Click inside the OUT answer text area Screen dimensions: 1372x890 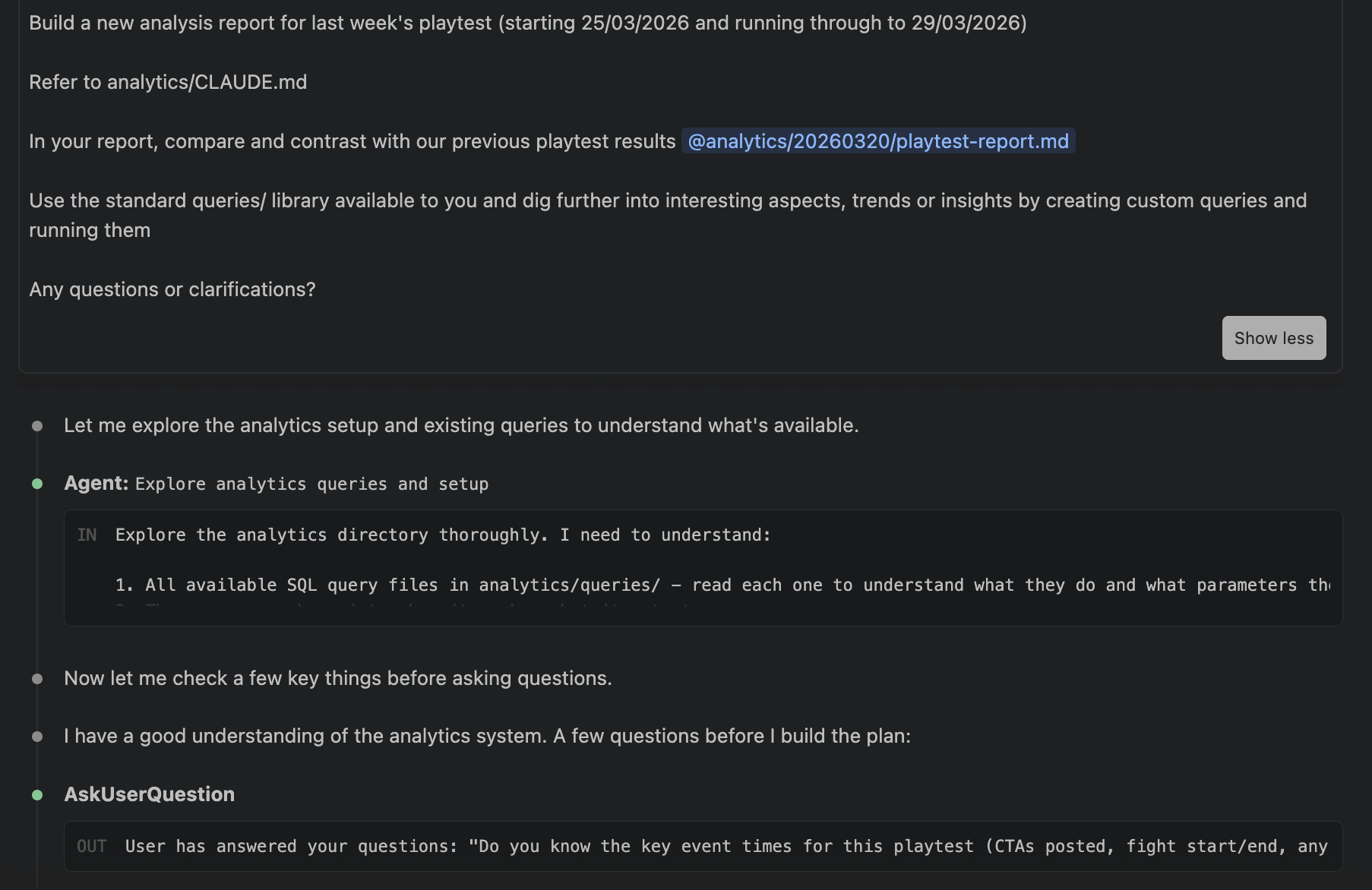coord(684,846)
